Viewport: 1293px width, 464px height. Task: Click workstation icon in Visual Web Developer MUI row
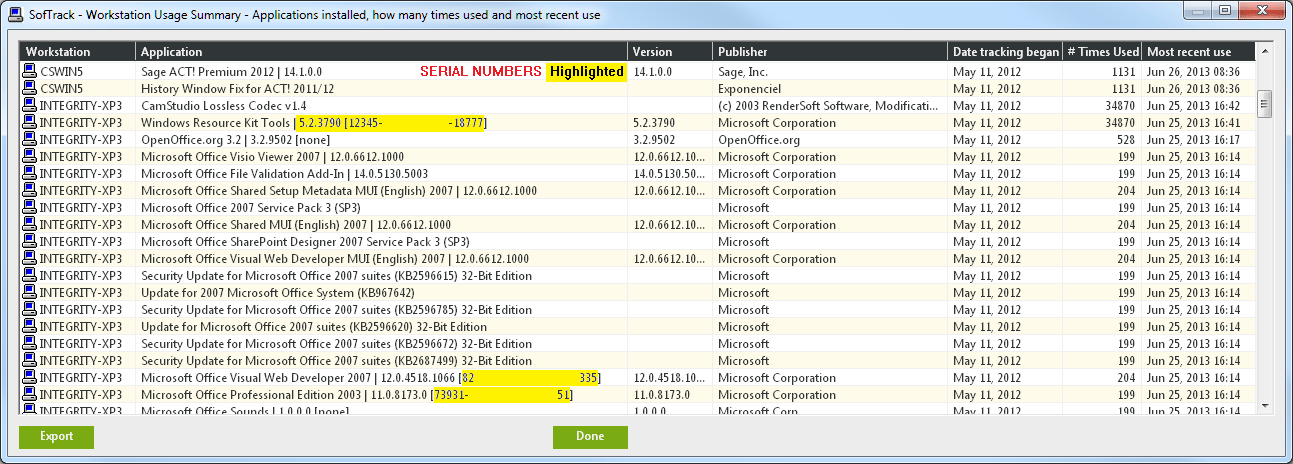(x=29, y=259)
